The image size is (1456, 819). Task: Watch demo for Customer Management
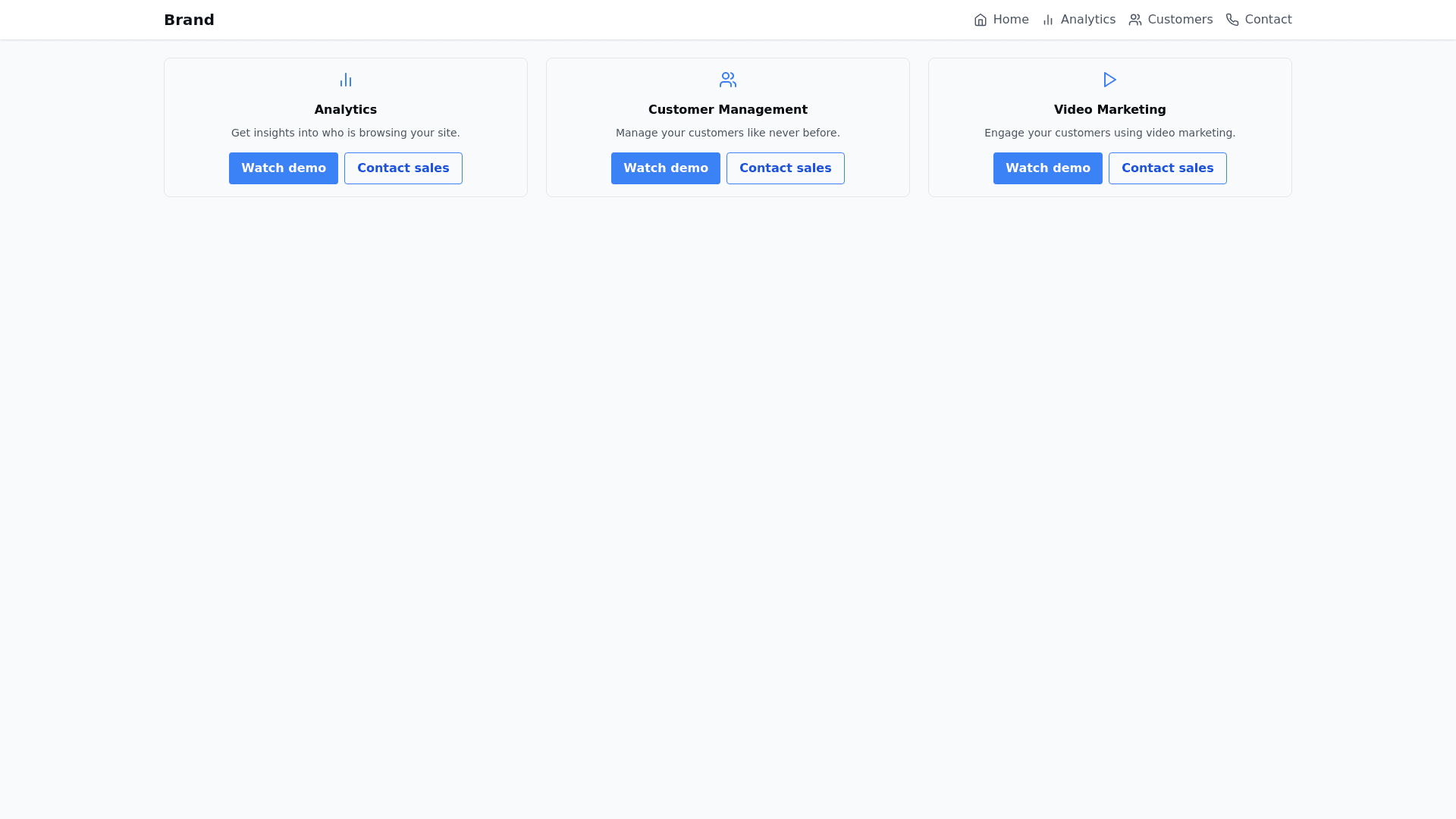click(x=666, y=168)
